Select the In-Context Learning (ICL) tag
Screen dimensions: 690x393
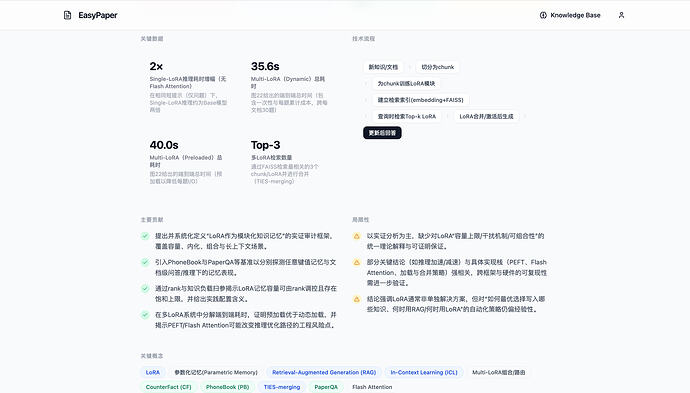[x=424, y=372]
